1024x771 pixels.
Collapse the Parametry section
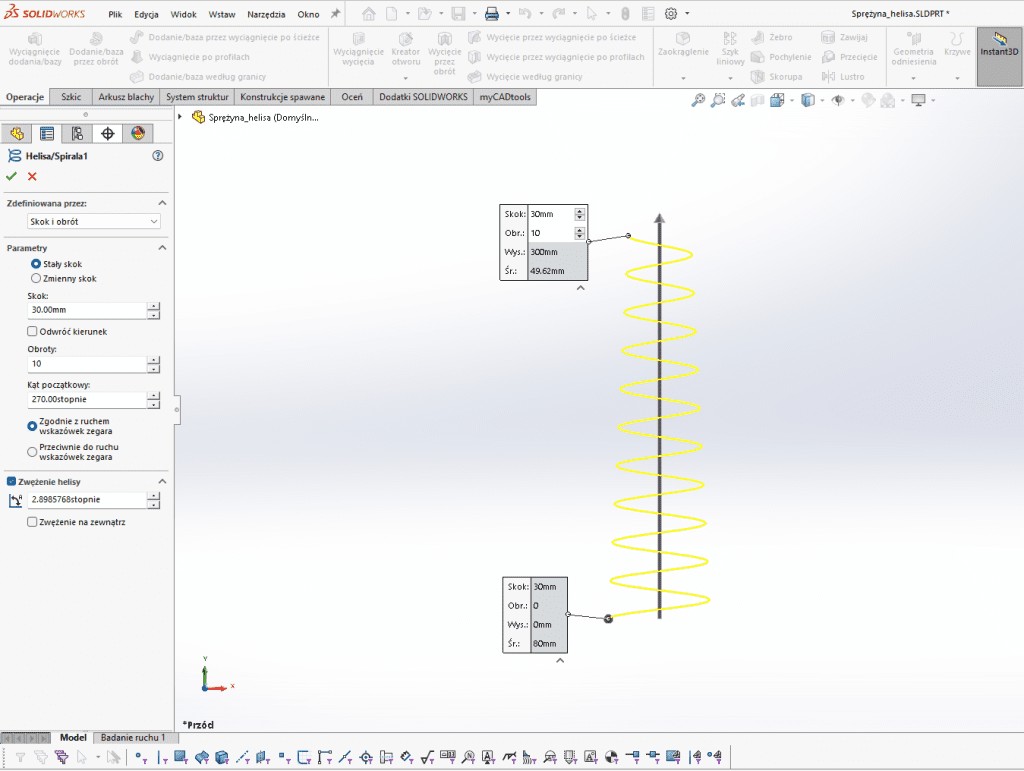[162, 248]
